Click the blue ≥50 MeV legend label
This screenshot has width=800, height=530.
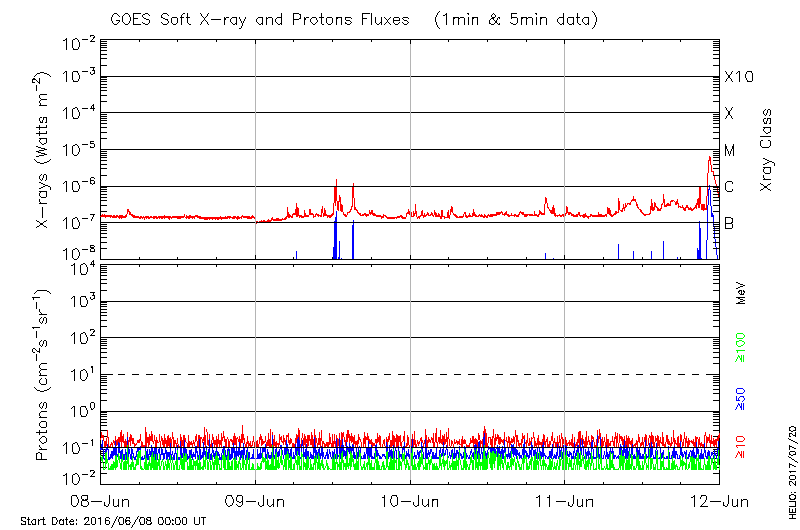tap(742, 397)
